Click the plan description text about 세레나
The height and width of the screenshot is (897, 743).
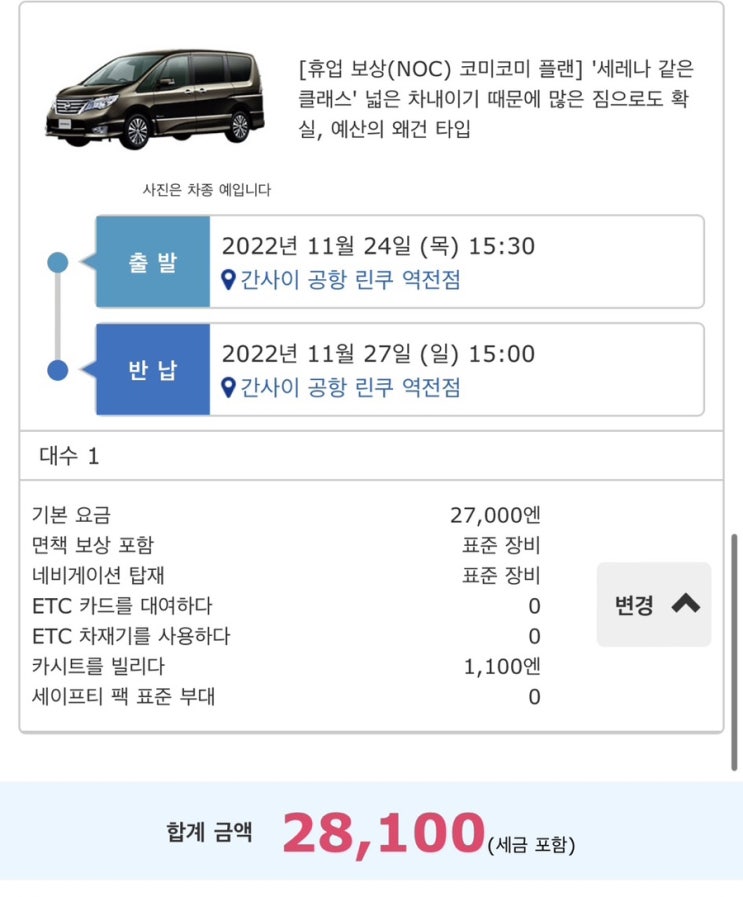(496, 99)
